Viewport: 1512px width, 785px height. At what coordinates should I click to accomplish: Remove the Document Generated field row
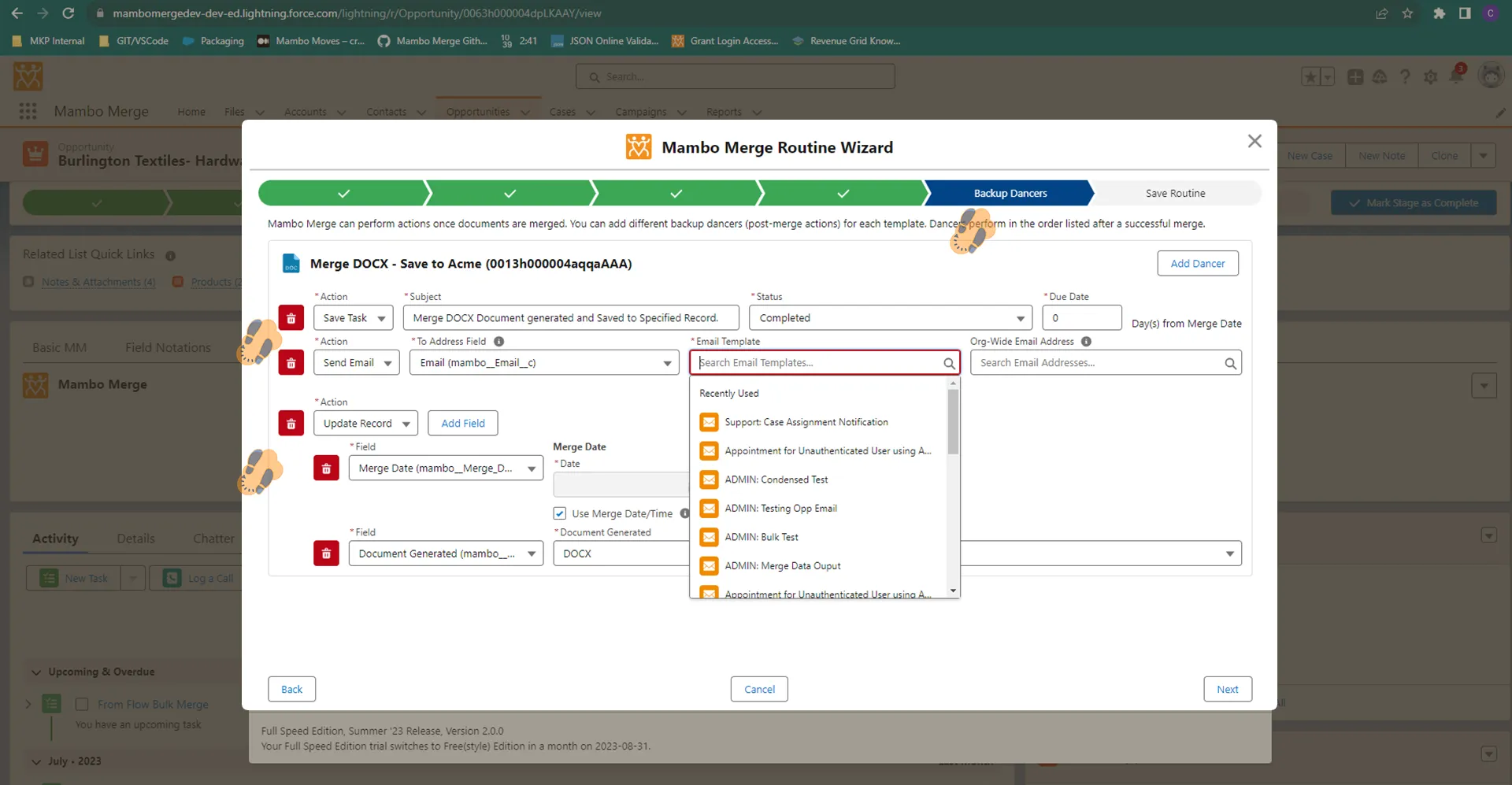click(326, 554)
